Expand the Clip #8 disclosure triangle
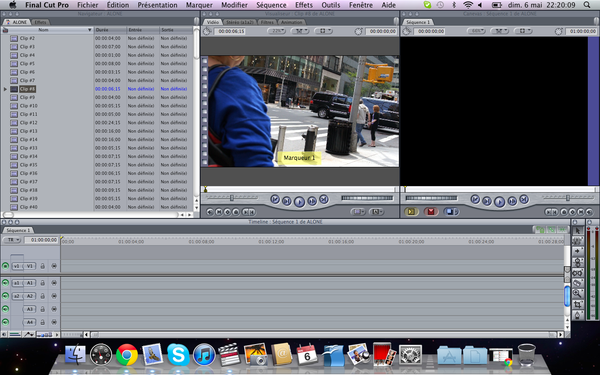Screen dimensions: 600x375 [5, 89]
